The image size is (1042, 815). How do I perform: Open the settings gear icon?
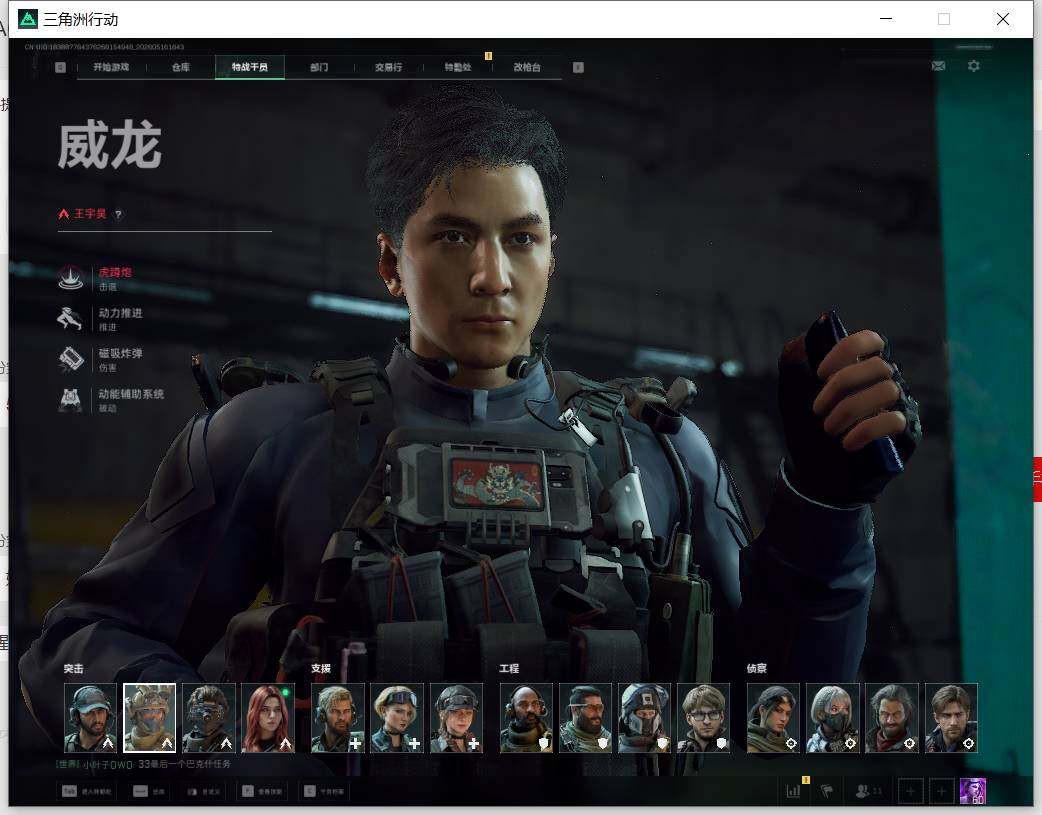click(974, 66)
